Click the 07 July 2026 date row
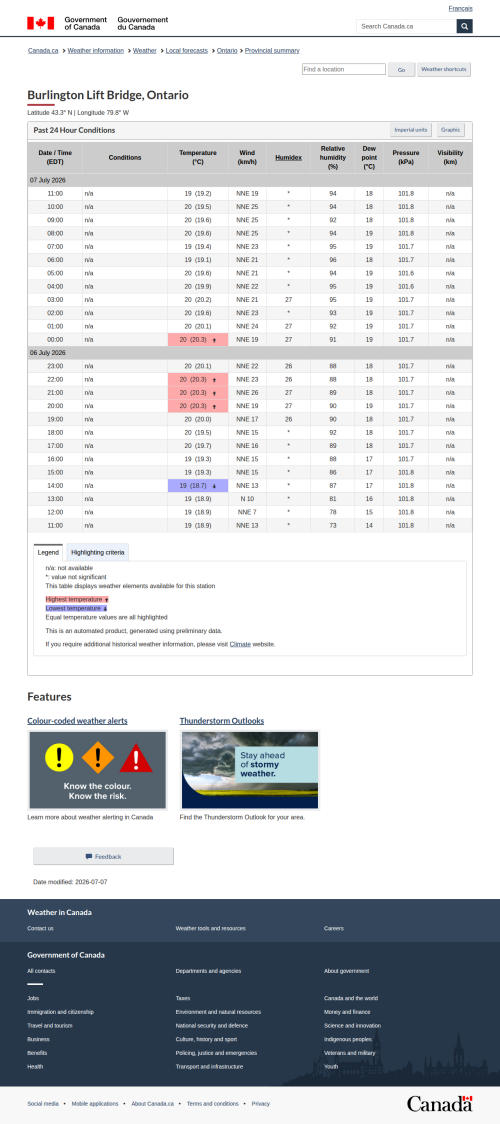500x1124 pixels. click(x=250, y=180)
